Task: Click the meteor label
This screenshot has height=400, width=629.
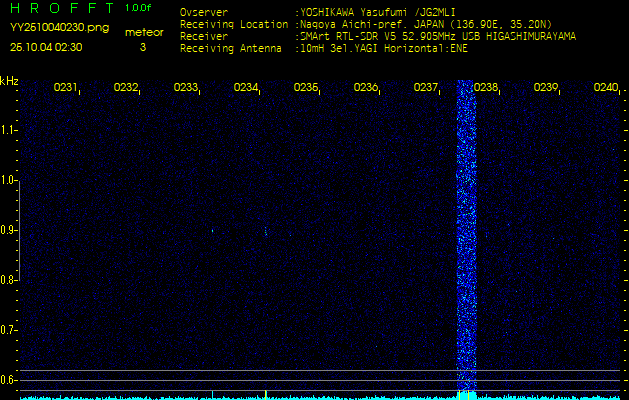Action: [x=144, y=33]
